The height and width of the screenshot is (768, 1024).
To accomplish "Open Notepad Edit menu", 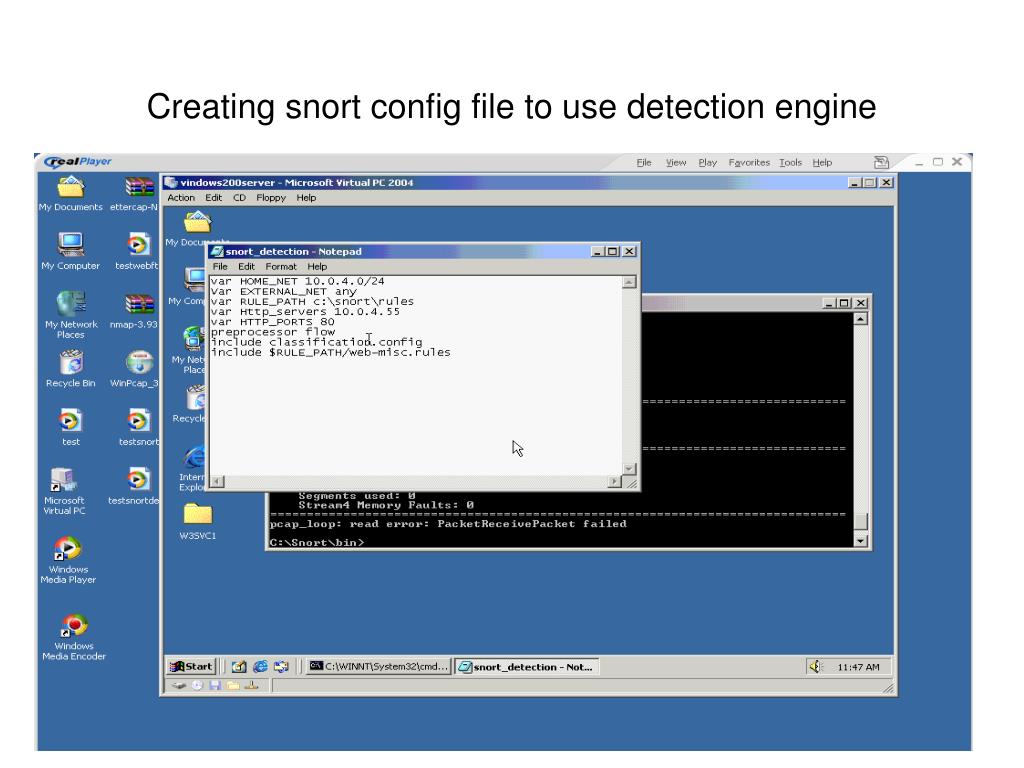I will pos(246,266).
